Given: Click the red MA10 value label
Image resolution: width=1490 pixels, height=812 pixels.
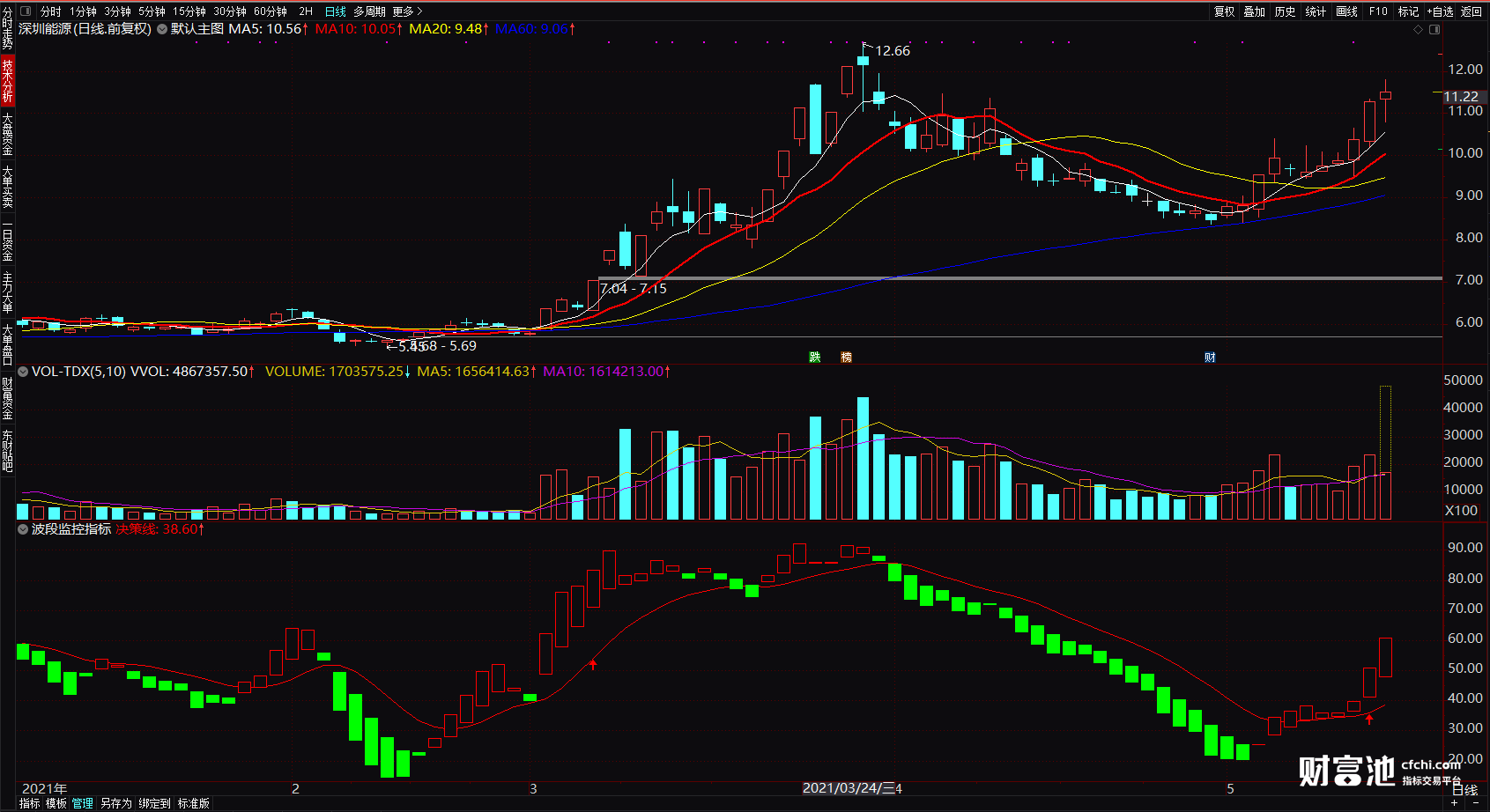Looking at the screenshot, I should click(x=359, y=29).
